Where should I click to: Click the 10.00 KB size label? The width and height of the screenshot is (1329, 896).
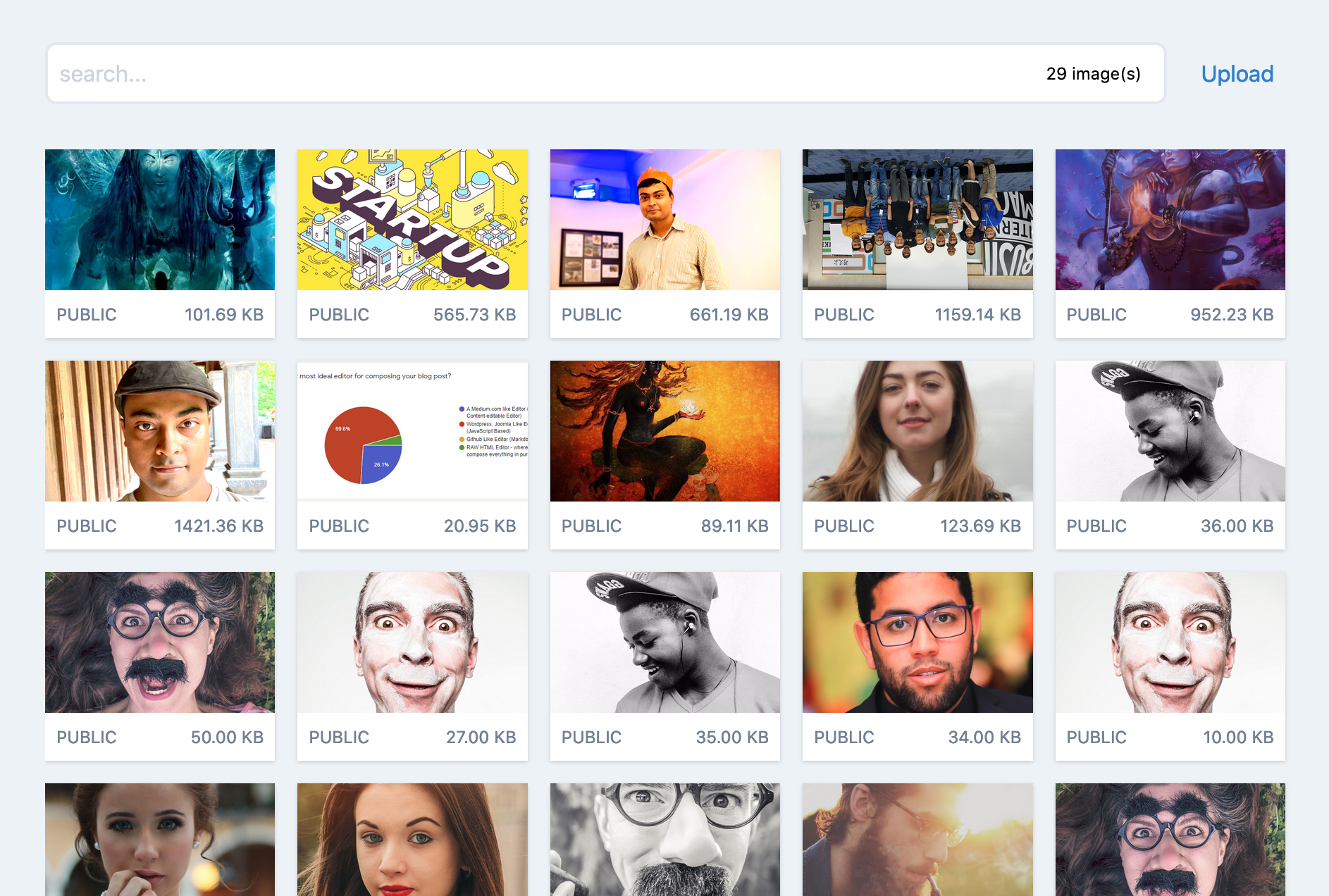1238,738
